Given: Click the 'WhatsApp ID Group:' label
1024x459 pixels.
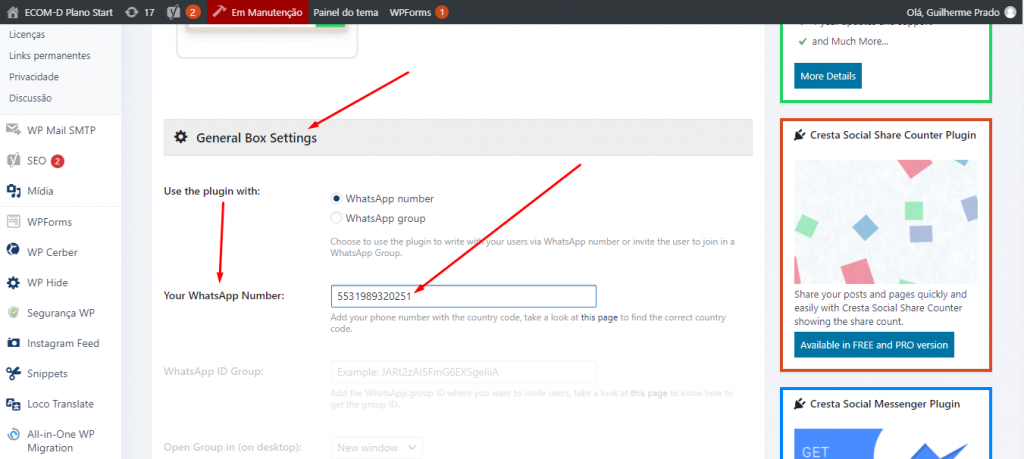Looking at the screenshot, I should [214, 372].
